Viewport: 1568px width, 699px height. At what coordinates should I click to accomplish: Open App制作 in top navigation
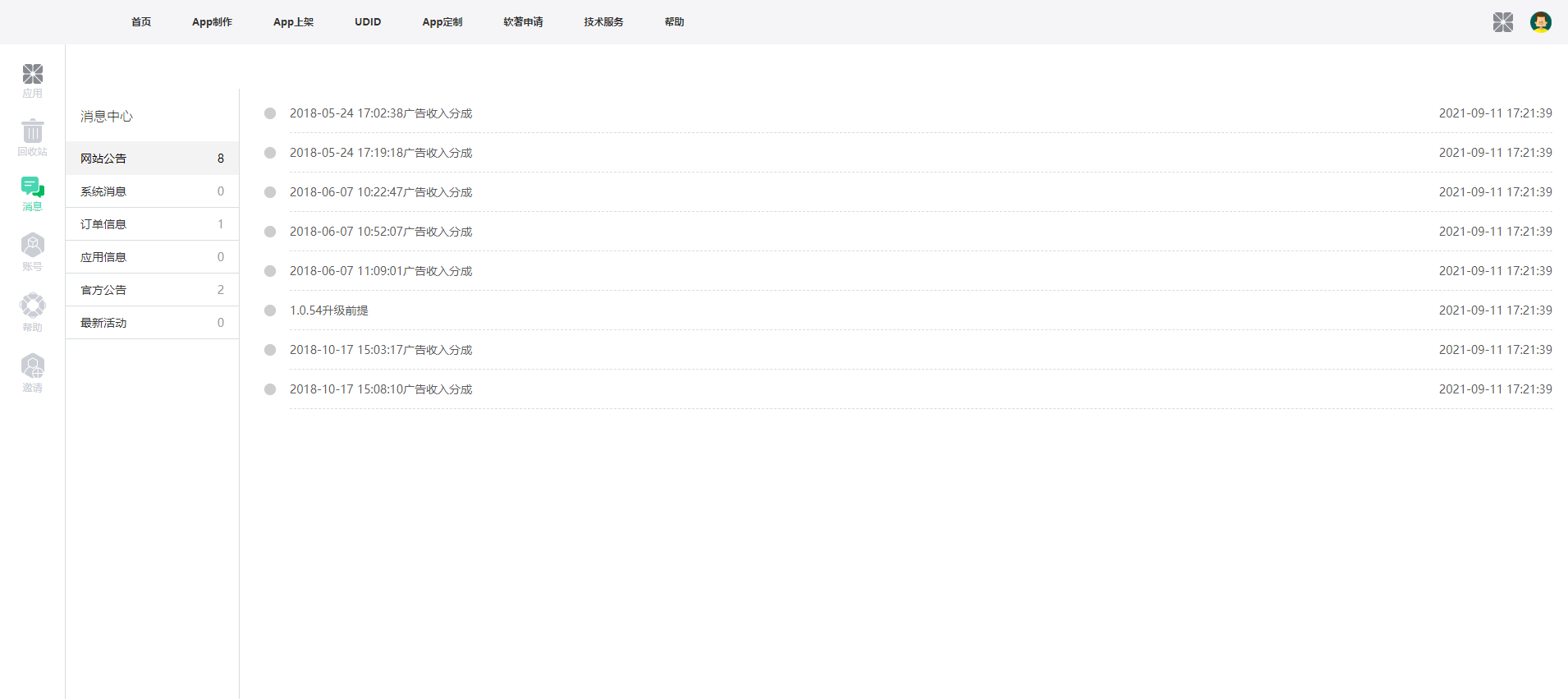coord(212,22)
